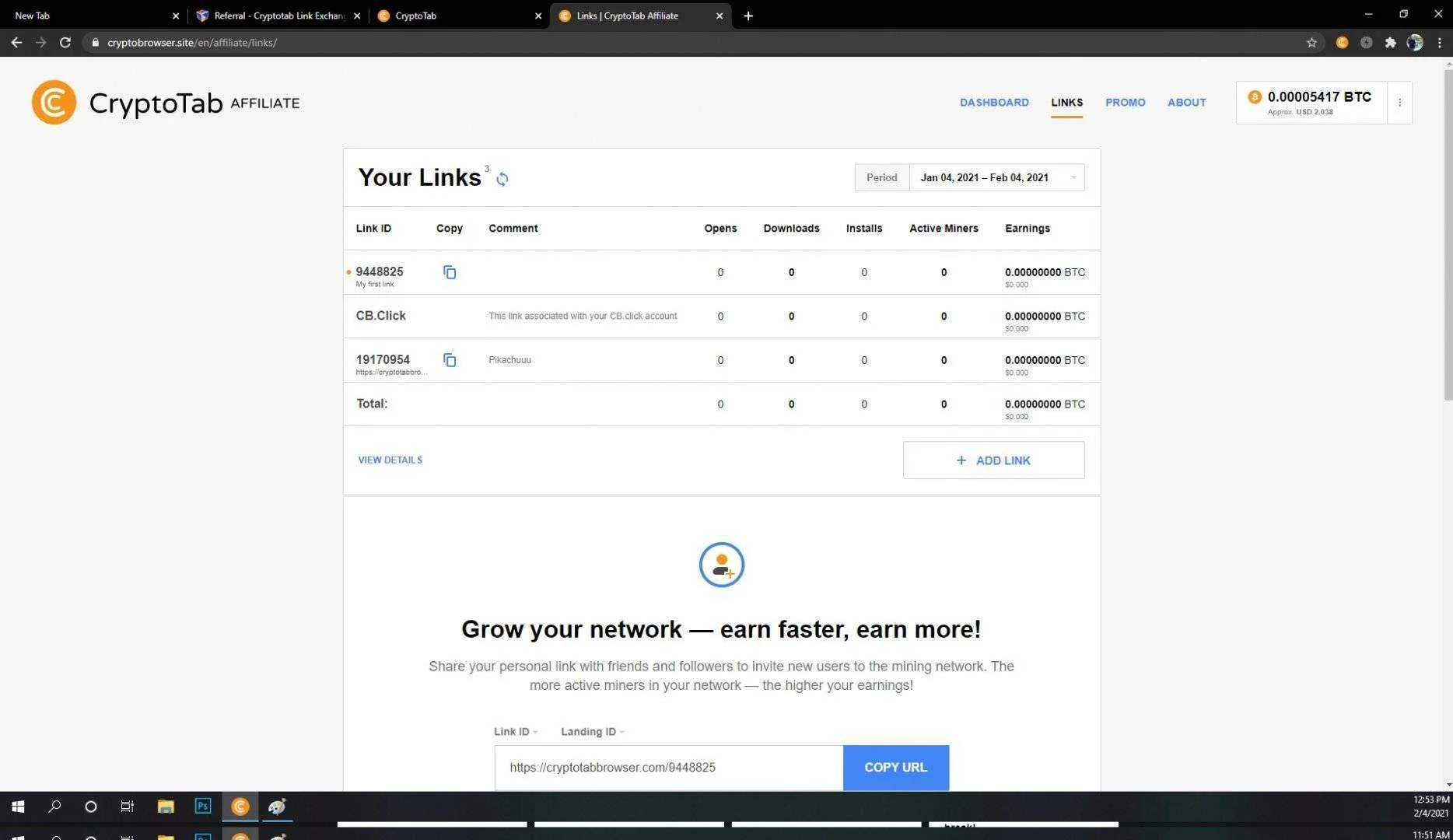
Task: Bookmark this page with the star icon
Action: point(1311,43)
